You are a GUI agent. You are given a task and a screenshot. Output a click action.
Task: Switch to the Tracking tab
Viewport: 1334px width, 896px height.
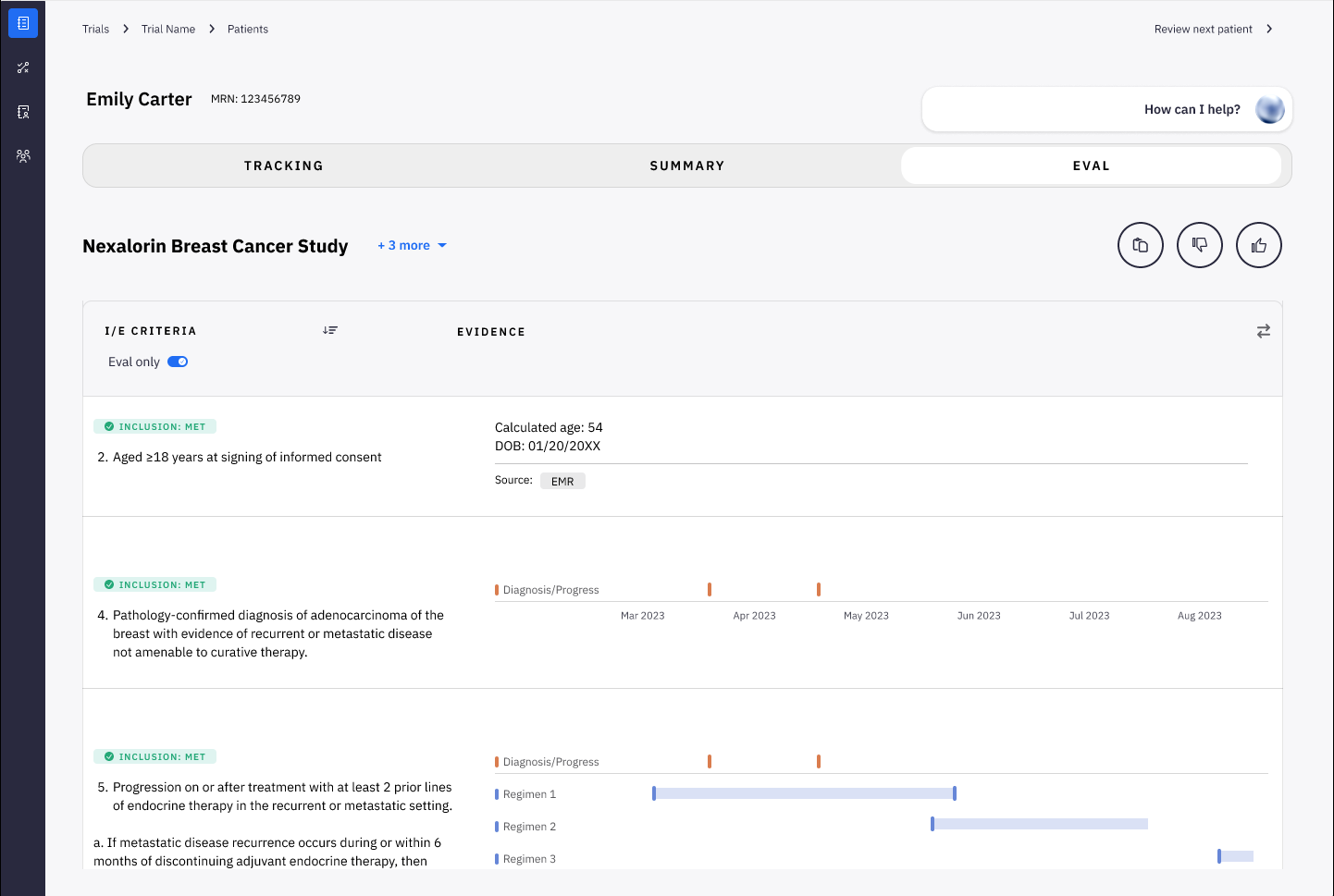284,166
